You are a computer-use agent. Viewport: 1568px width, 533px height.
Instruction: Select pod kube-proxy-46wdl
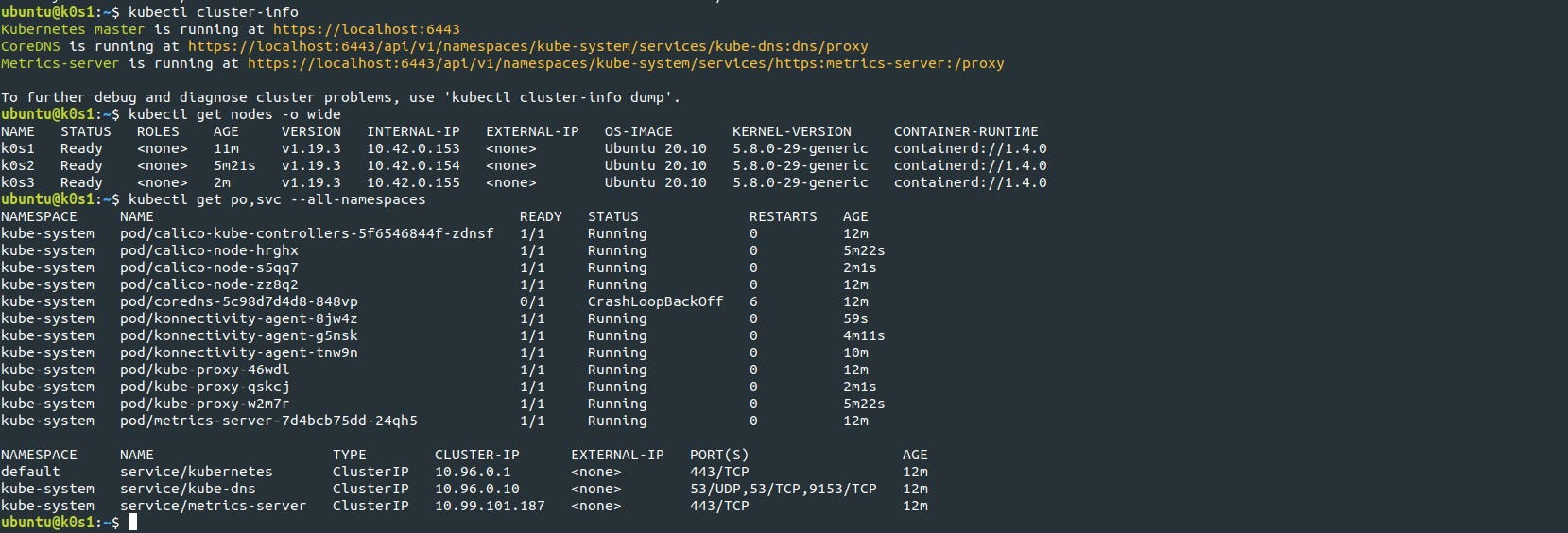point(205,370)
